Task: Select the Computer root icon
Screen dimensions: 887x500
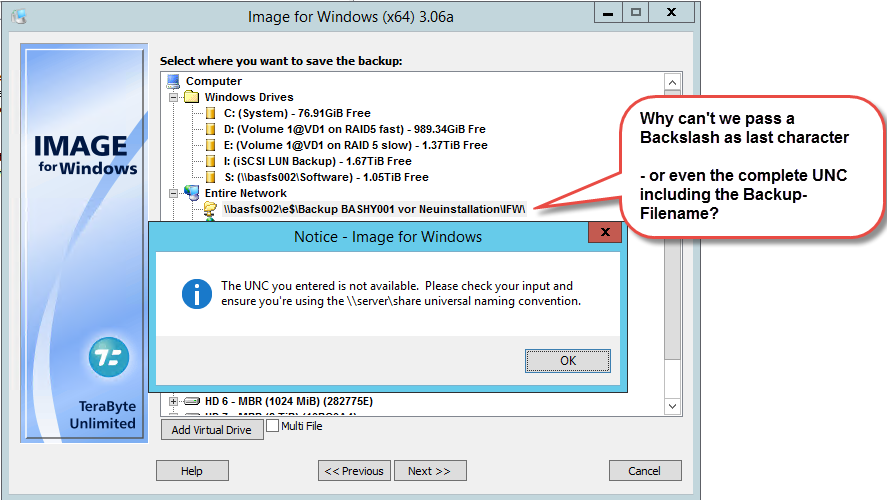Action: pos(173,81)
